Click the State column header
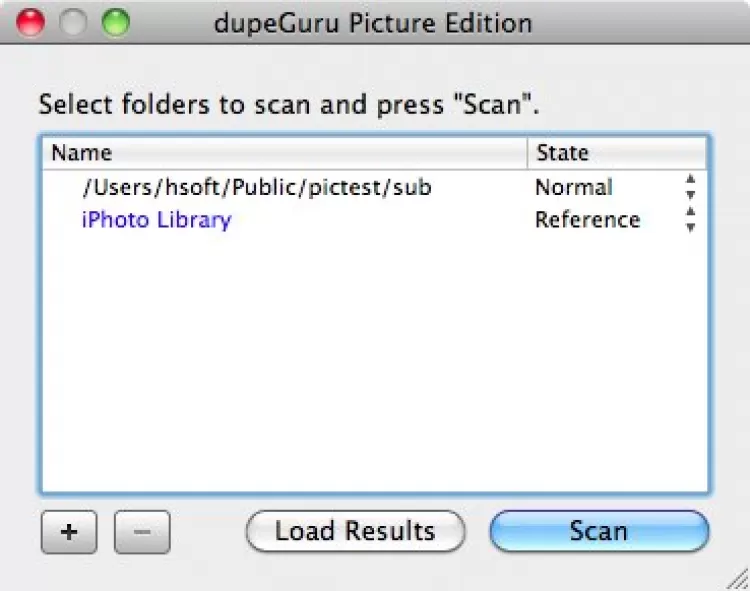 pyautogui.click(x=616, y=153)
